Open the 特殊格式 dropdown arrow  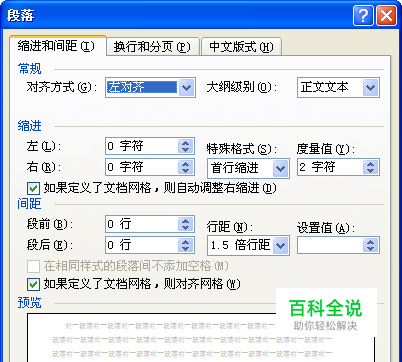click(x=281, y=168)
